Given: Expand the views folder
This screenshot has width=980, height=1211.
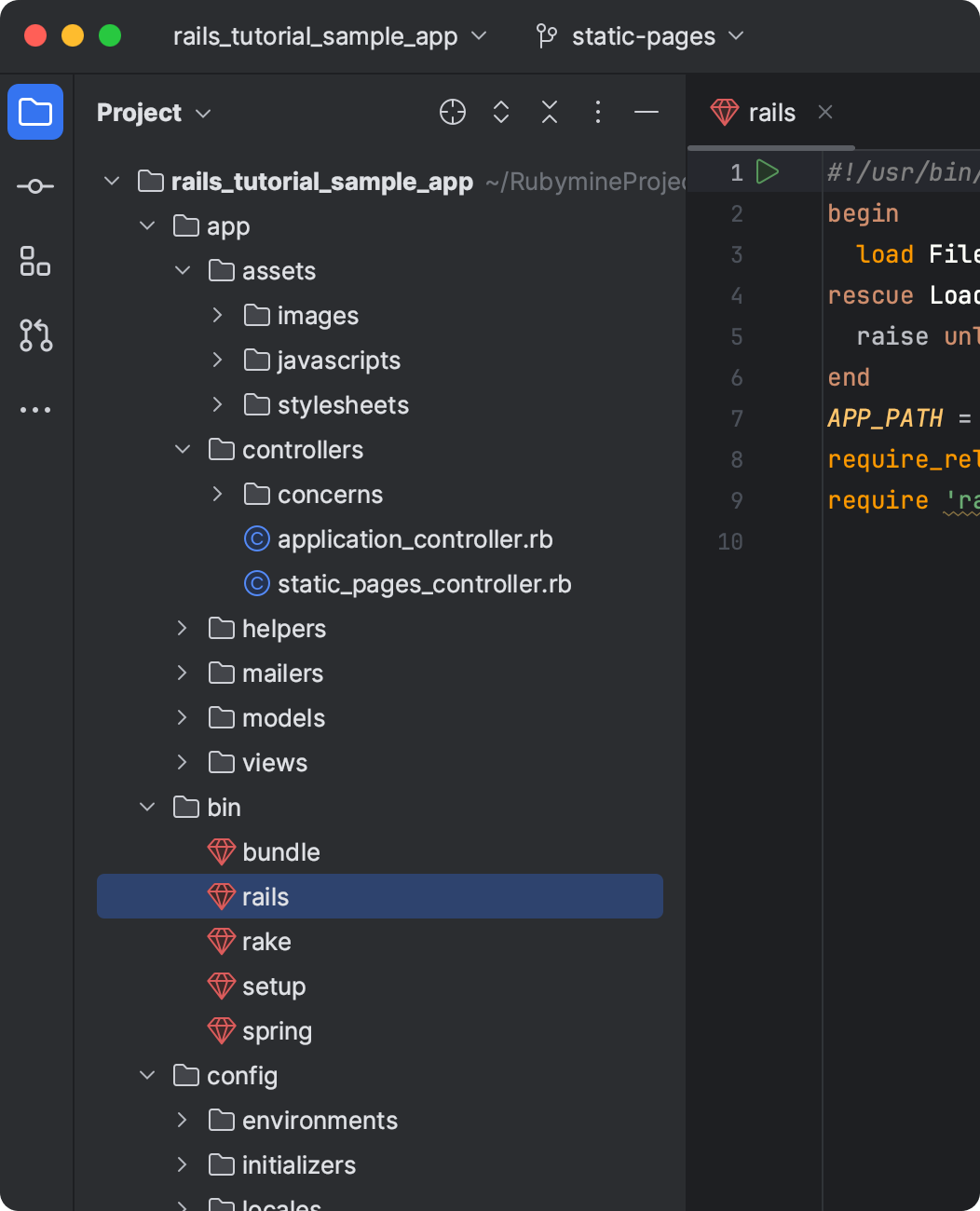Looking at the screenshot, I should (x=183, y=763).
